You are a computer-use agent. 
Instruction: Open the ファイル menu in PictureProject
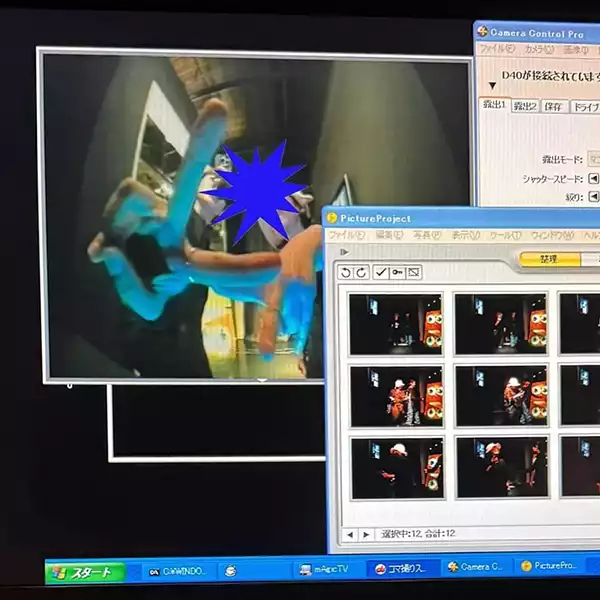coord(345,235)
